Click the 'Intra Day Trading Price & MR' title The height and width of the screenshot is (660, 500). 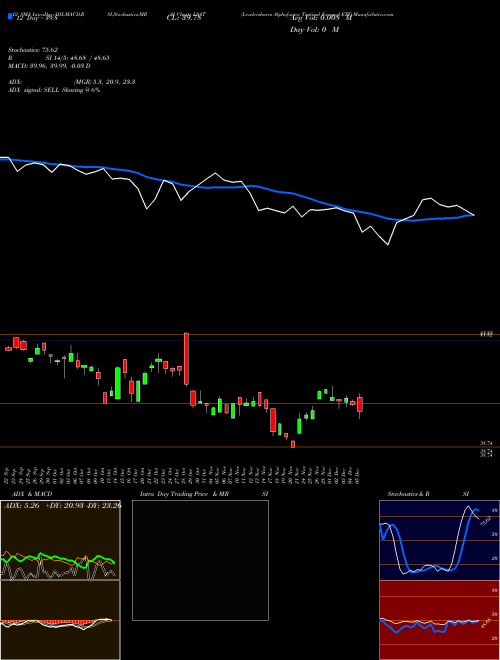184,494
